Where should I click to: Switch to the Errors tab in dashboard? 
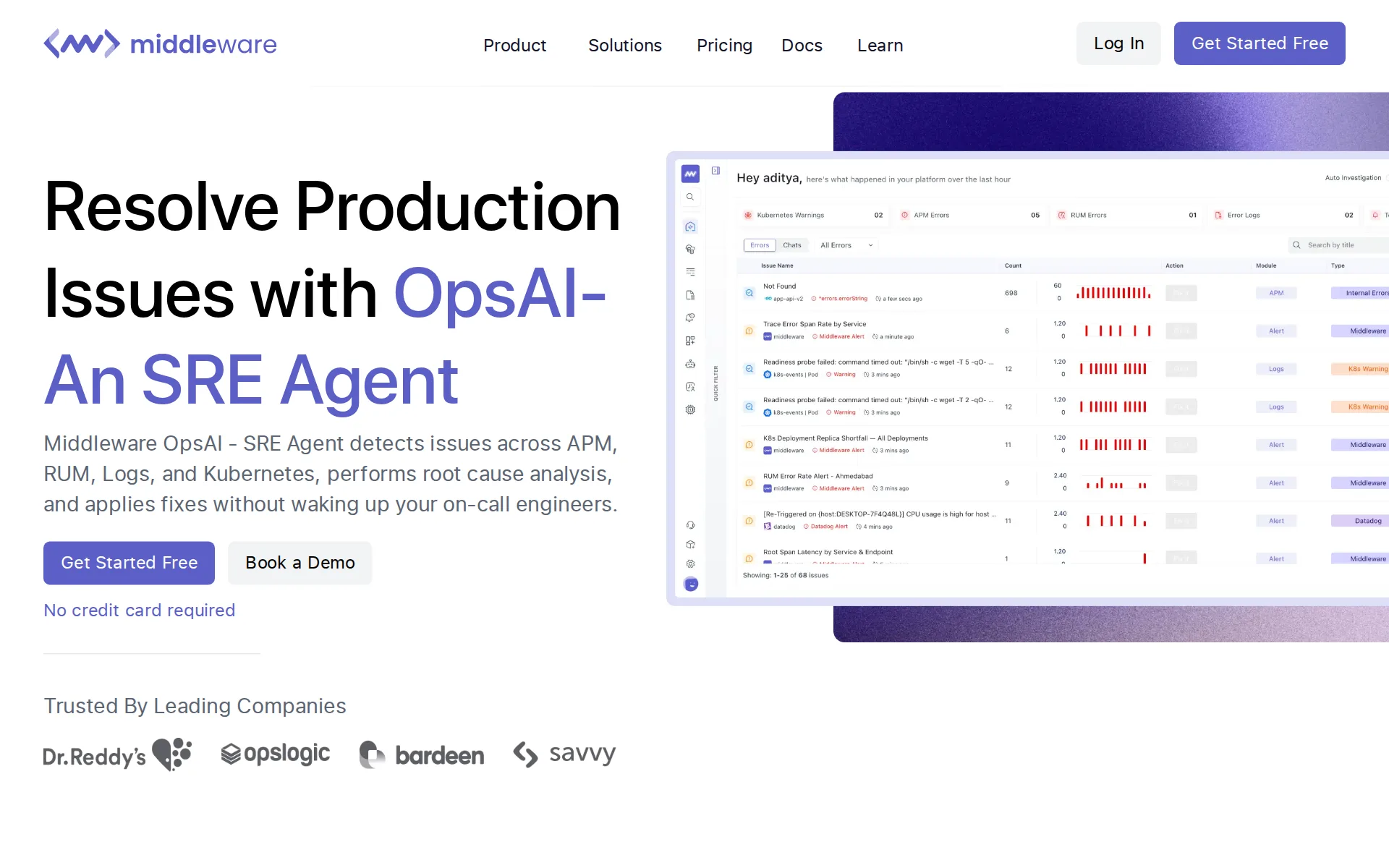[760, 245]
